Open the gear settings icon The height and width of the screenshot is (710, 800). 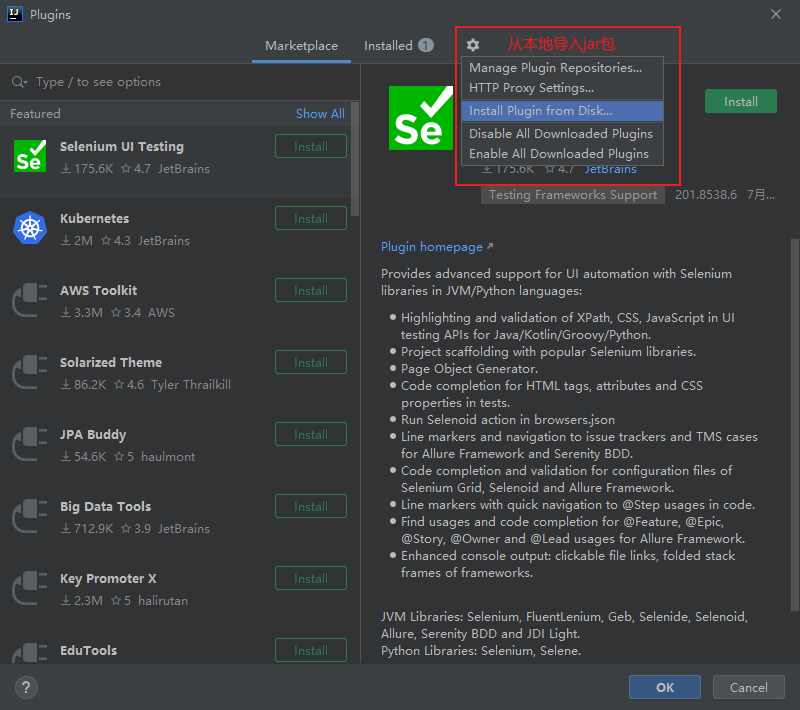click(x=473, y=45)
